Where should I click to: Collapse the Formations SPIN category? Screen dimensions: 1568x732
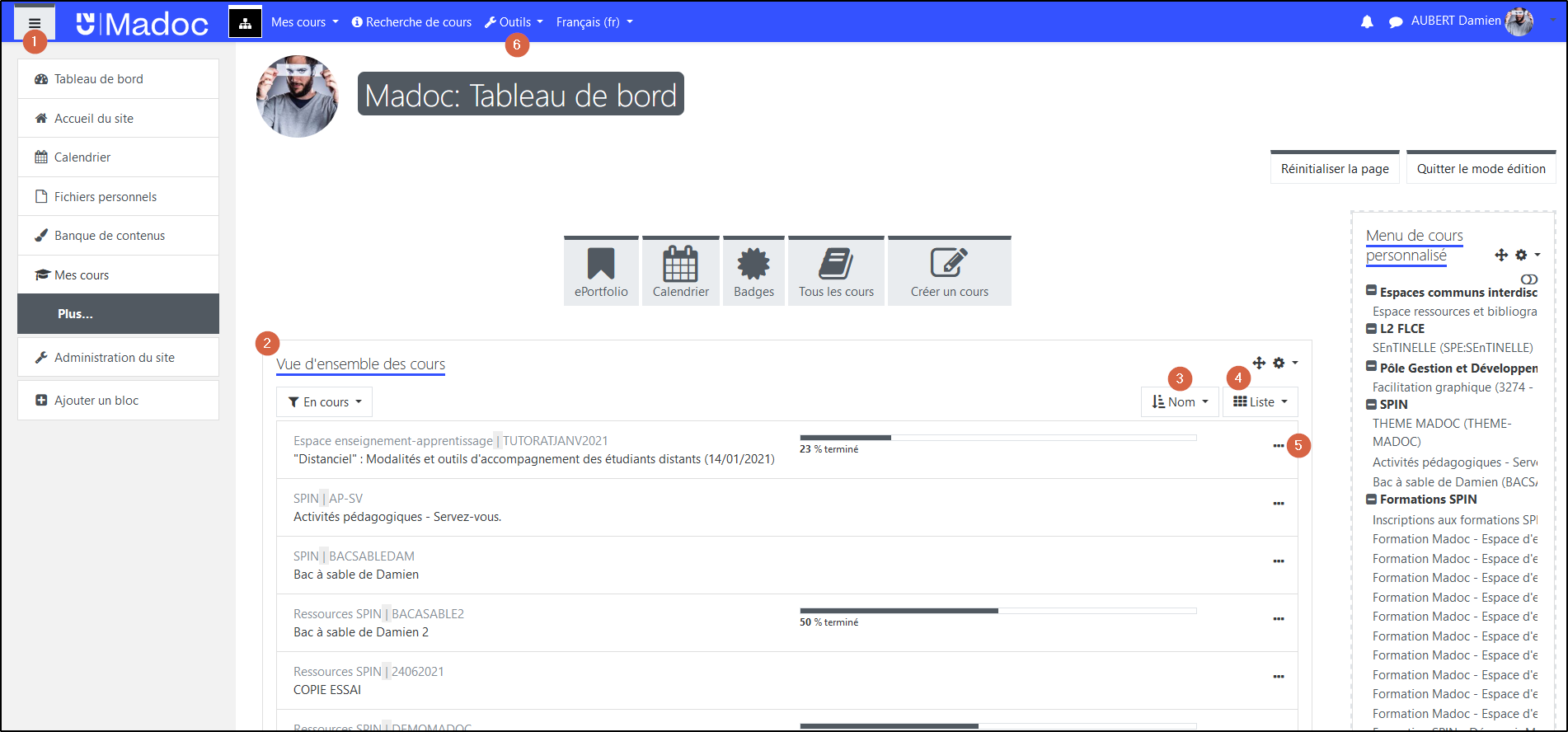coord(1372,500)
